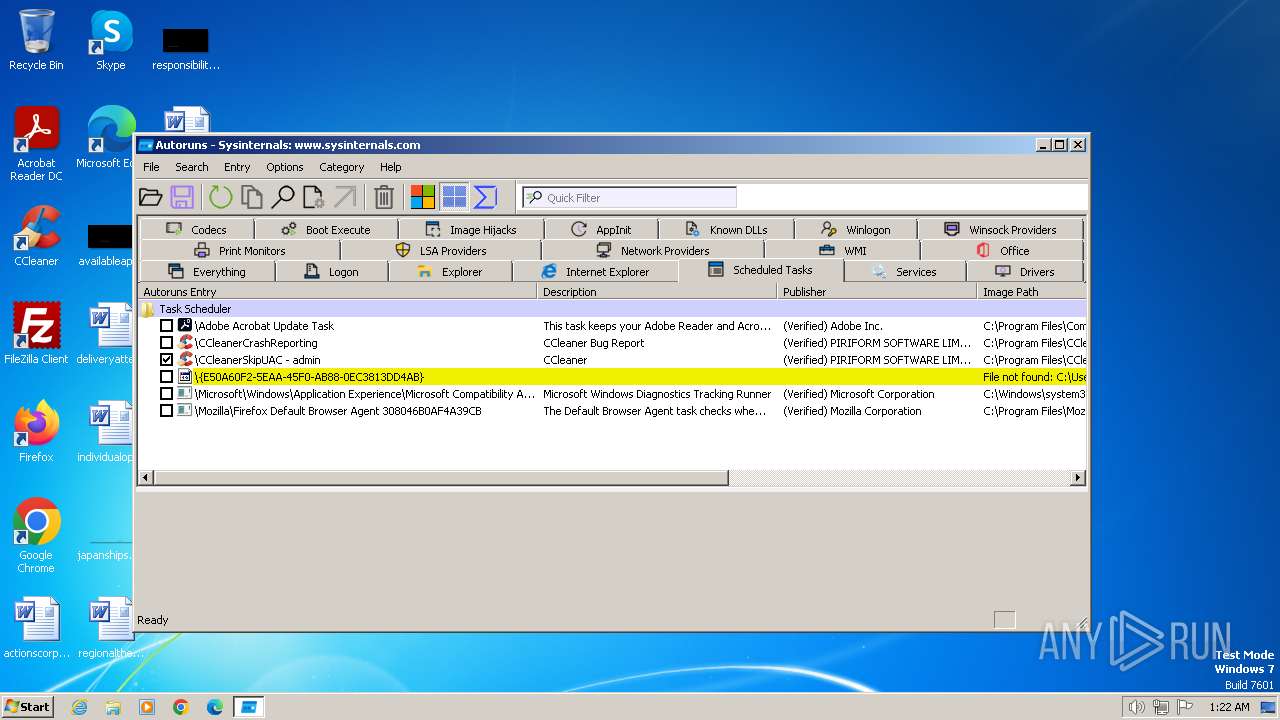Screen dimensions: 1280x720
Task: Switch to the Services tab
Action: pyautogui.click(x=904, y=271)
